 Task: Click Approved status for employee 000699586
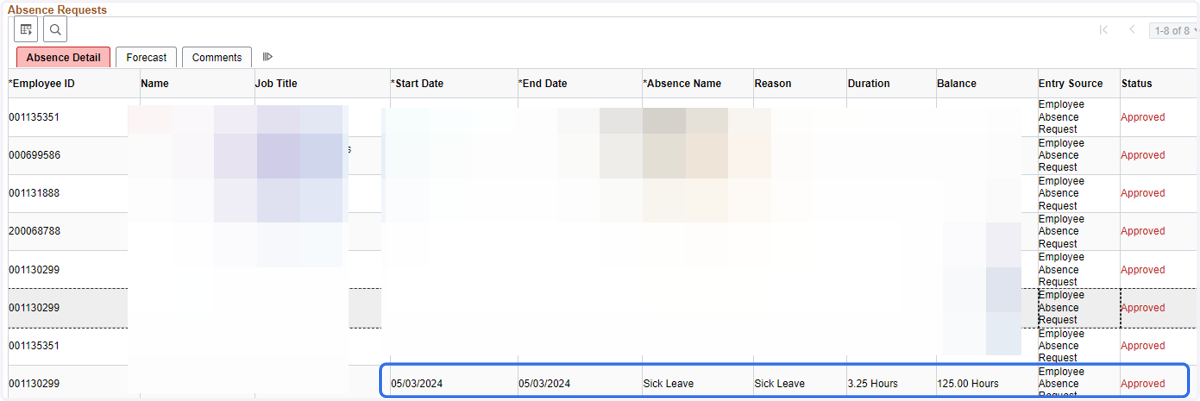1143,155
